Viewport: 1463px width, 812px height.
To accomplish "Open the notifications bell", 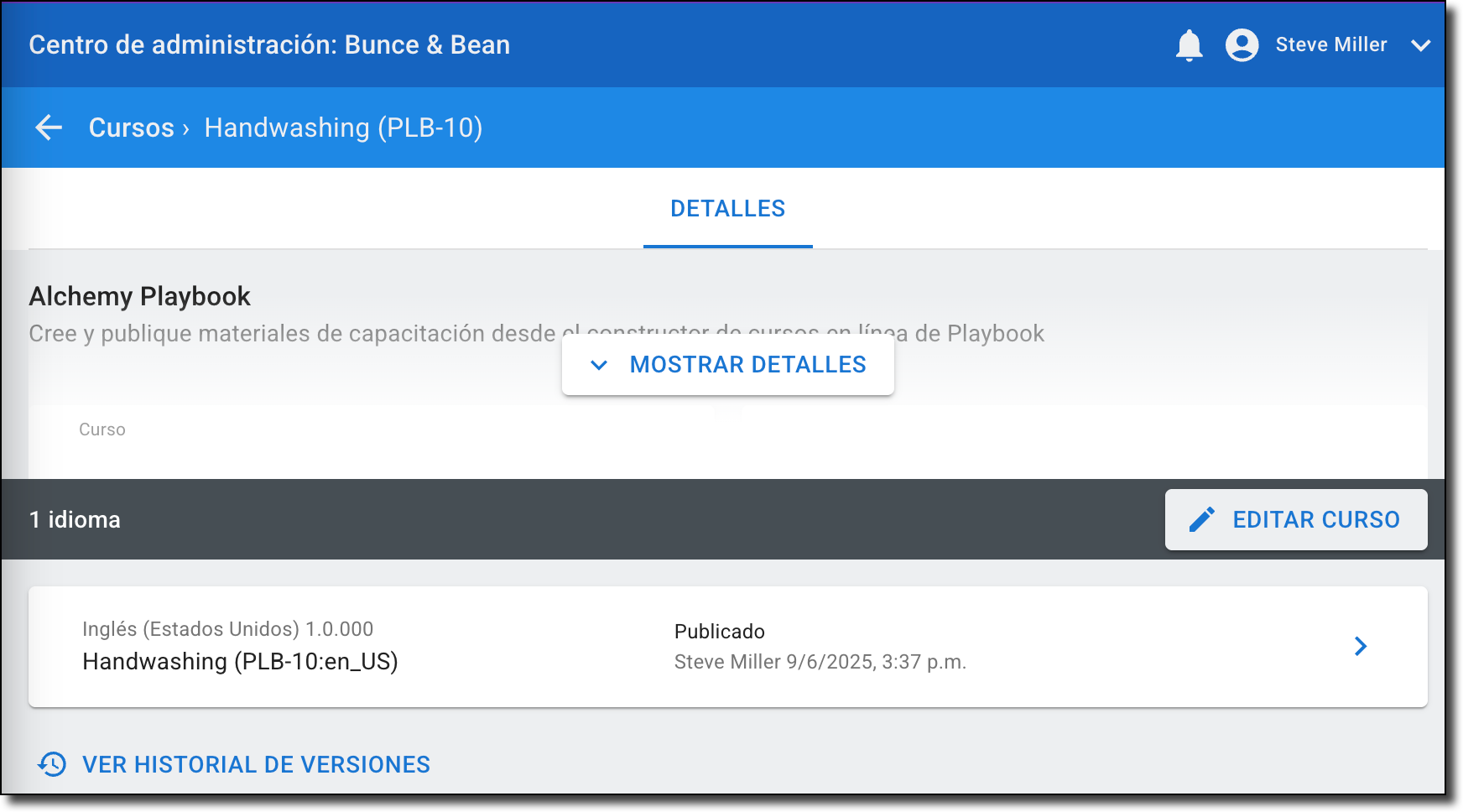I will [1189, 45].
